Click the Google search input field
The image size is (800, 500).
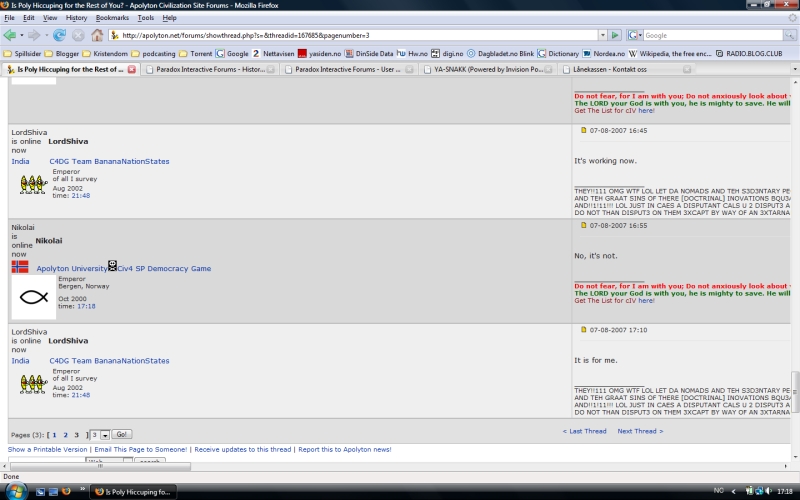click(710, 35)
